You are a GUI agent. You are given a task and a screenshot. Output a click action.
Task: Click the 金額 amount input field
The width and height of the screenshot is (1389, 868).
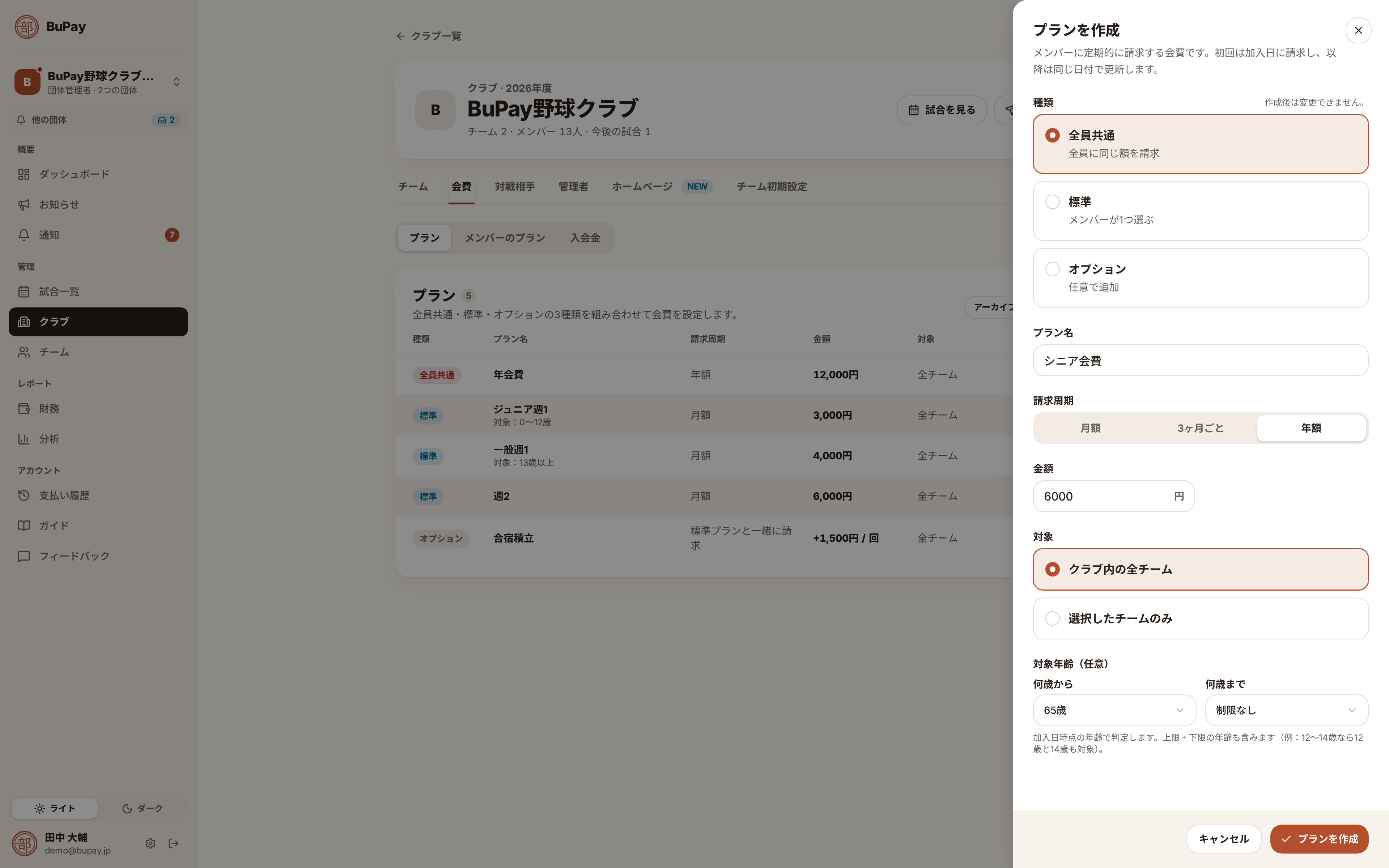1113,497
